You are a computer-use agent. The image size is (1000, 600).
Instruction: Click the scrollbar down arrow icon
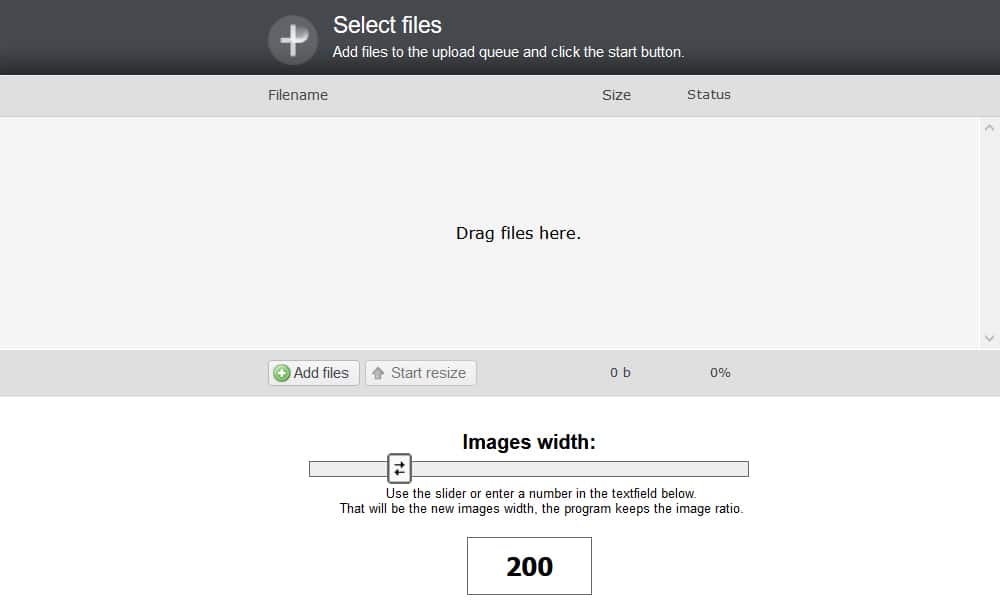click(988, 340)
